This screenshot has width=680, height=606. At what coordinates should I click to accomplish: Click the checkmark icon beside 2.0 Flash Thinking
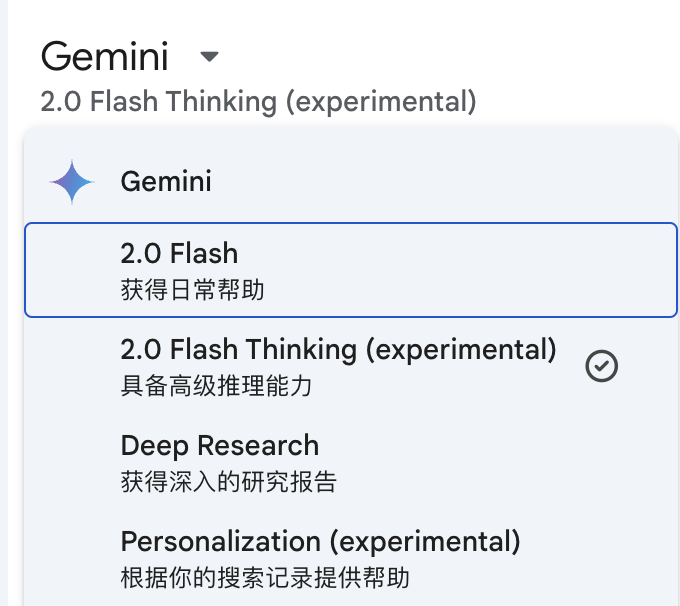click(x=601, y=366)
